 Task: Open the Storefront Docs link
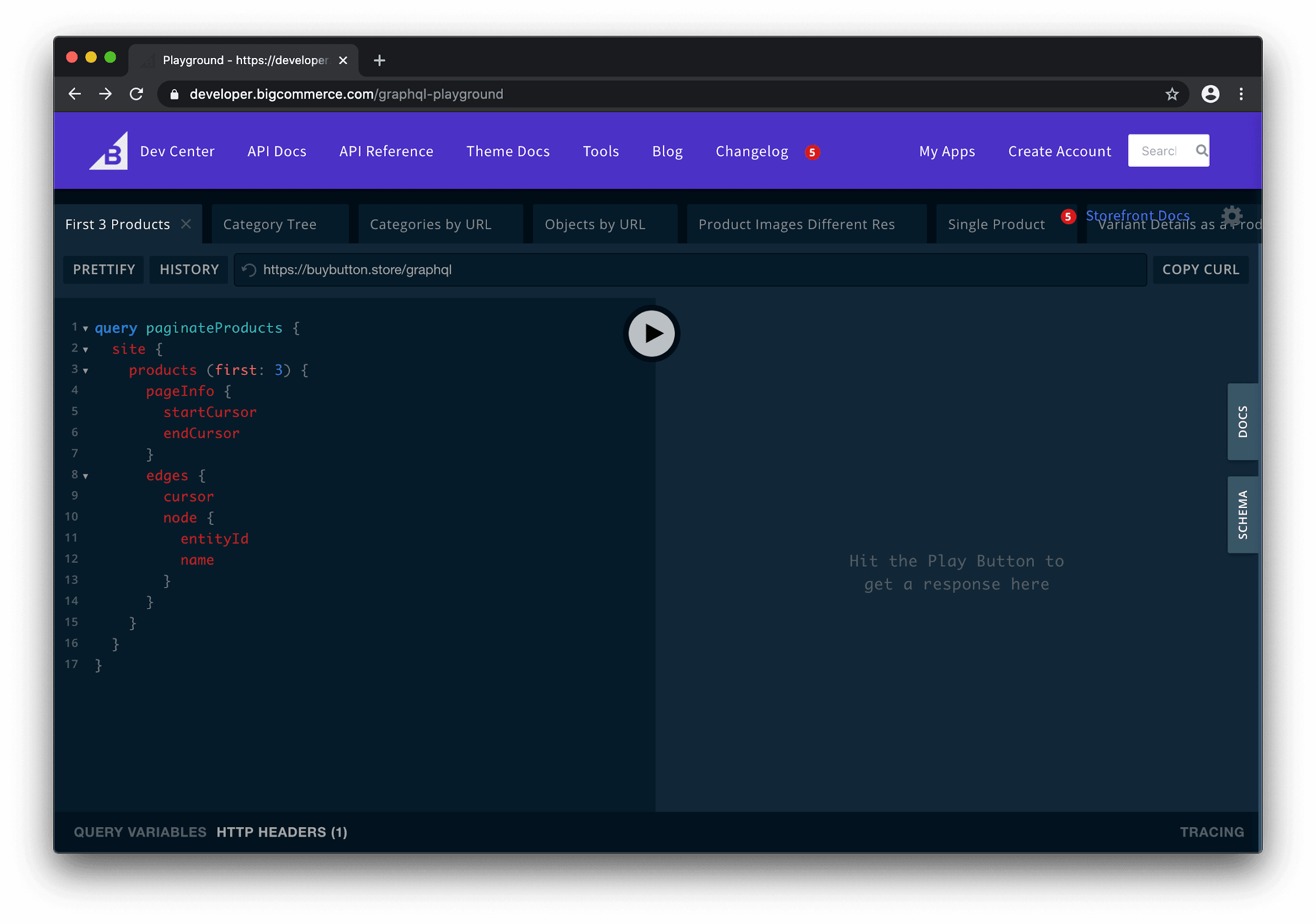point(1137,215)
